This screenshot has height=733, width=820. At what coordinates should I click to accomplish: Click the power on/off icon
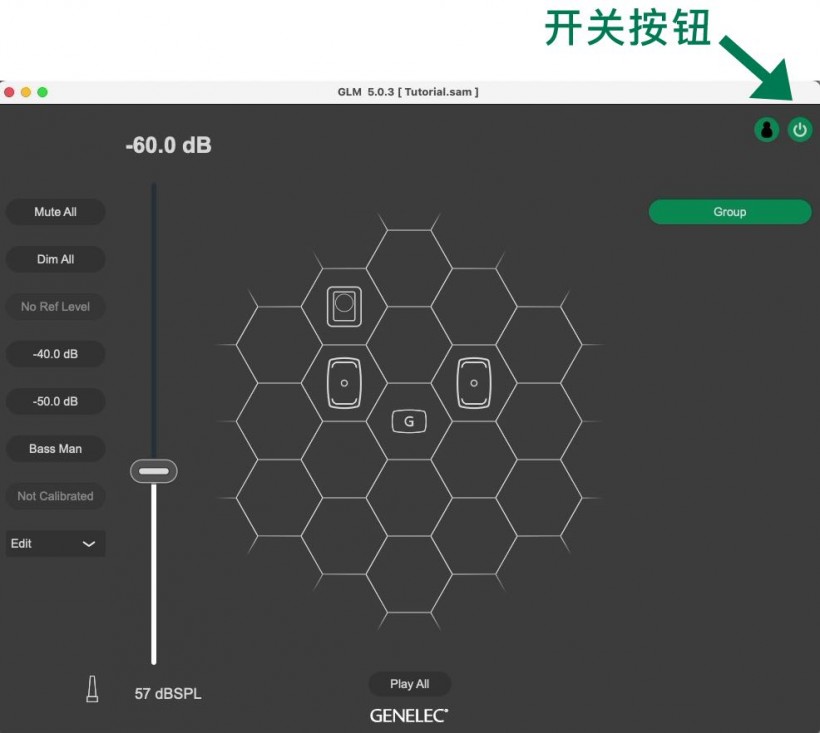(800, 130)
